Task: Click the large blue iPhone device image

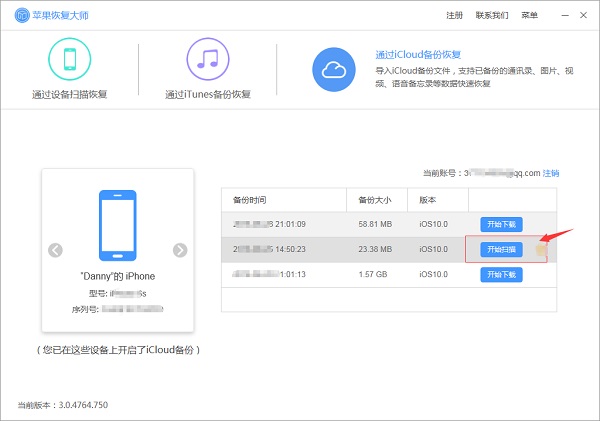Action: tap(118, 224)
